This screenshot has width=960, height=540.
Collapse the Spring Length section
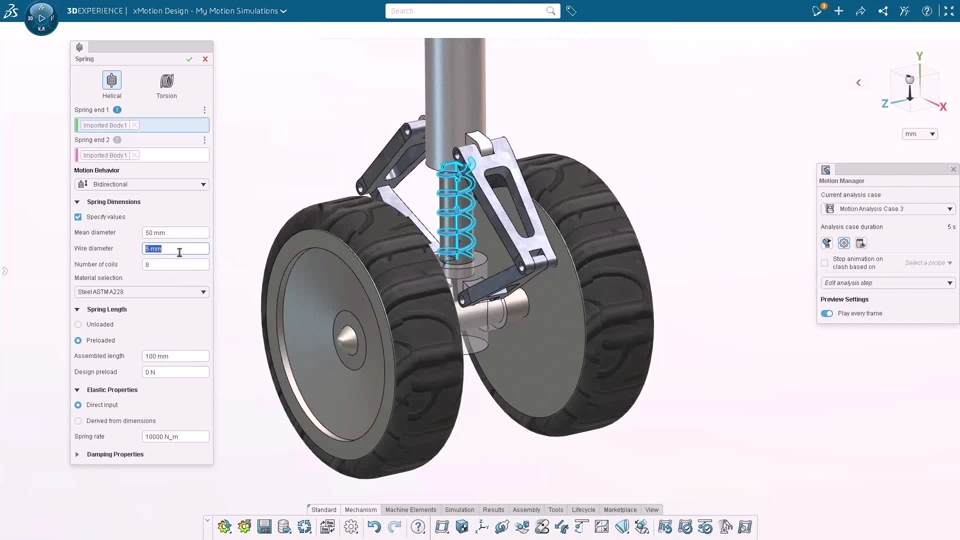tap(77, 310)
